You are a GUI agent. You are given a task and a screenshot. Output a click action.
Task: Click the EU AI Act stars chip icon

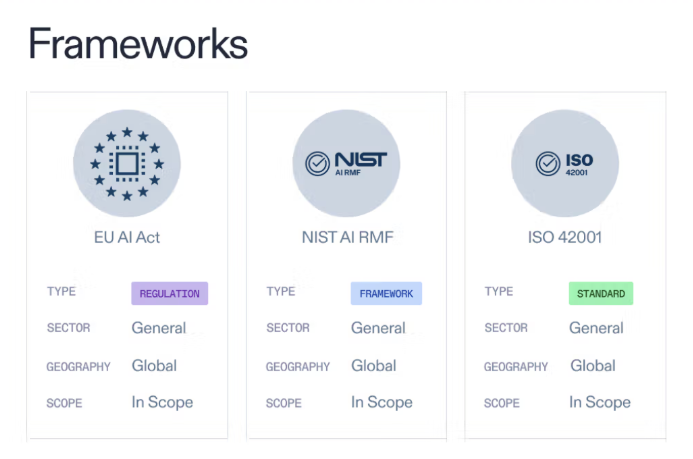(x=127, y=163)
